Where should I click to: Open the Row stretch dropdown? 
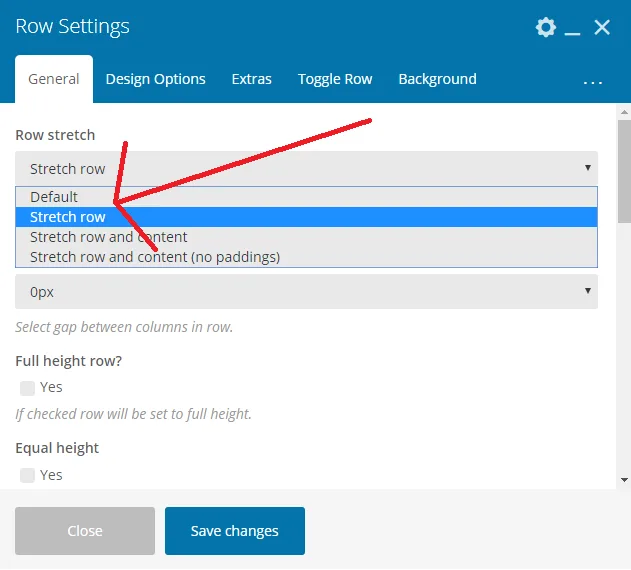tap(306, 168)
